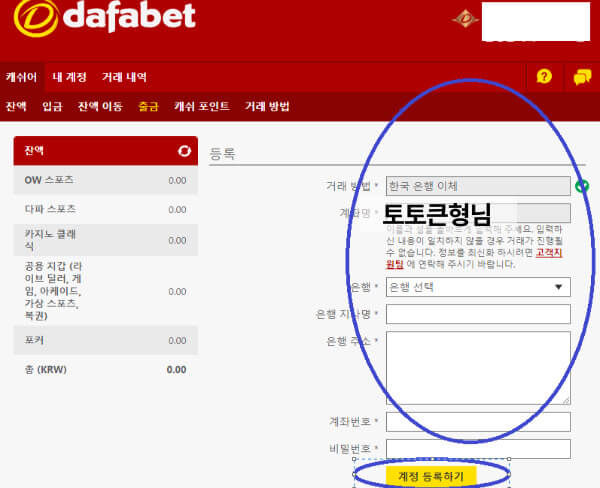Open the help question mark icon

point(544,77)
